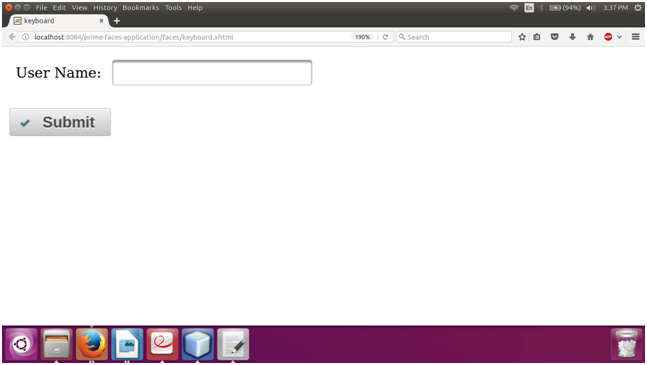Focus the User Name input field
The height and width of the screenshot is (365, 647).
(212, 73)
